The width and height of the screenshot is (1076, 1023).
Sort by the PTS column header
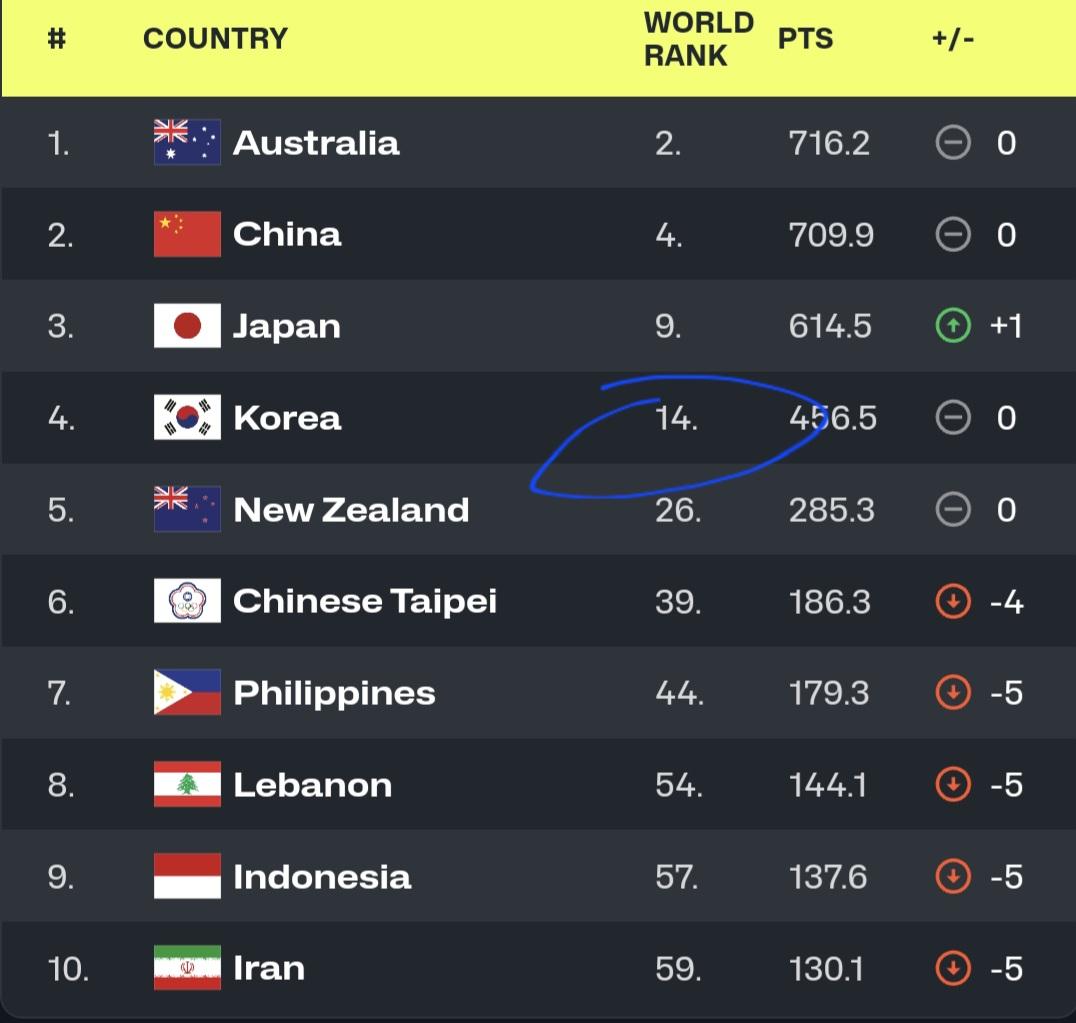tap(805, 39)
